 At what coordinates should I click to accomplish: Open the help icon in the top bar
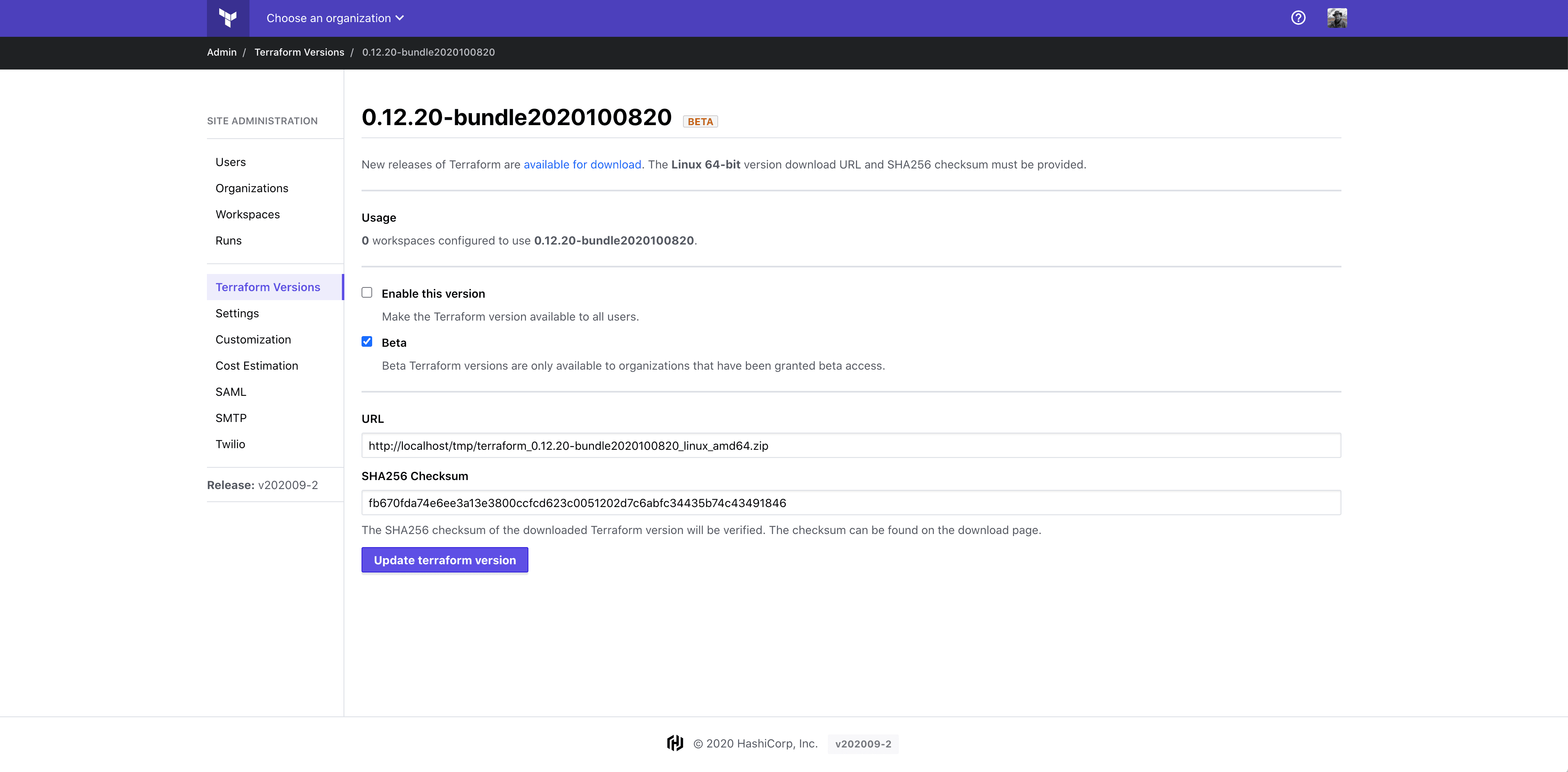coord(1298,18)
